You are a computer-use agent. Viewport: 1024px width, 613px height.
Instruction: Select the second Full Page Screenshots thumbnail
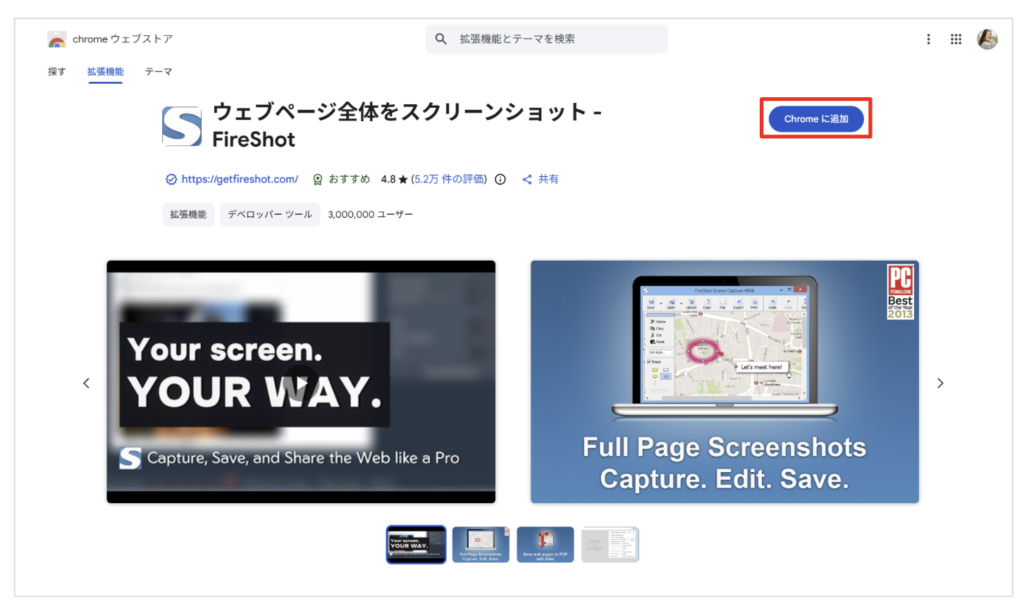[480, 544]
